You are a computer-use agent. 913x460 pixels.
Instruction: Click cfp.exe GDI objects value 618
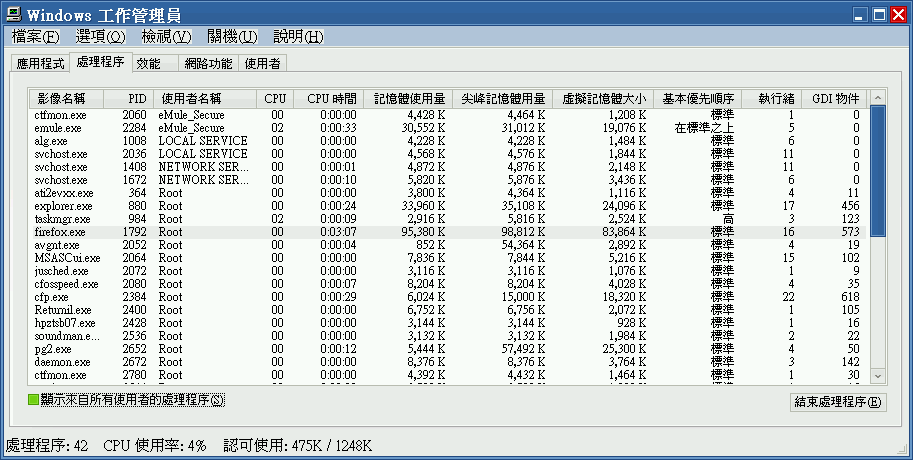pyautogui.click(x=850, y=297)
